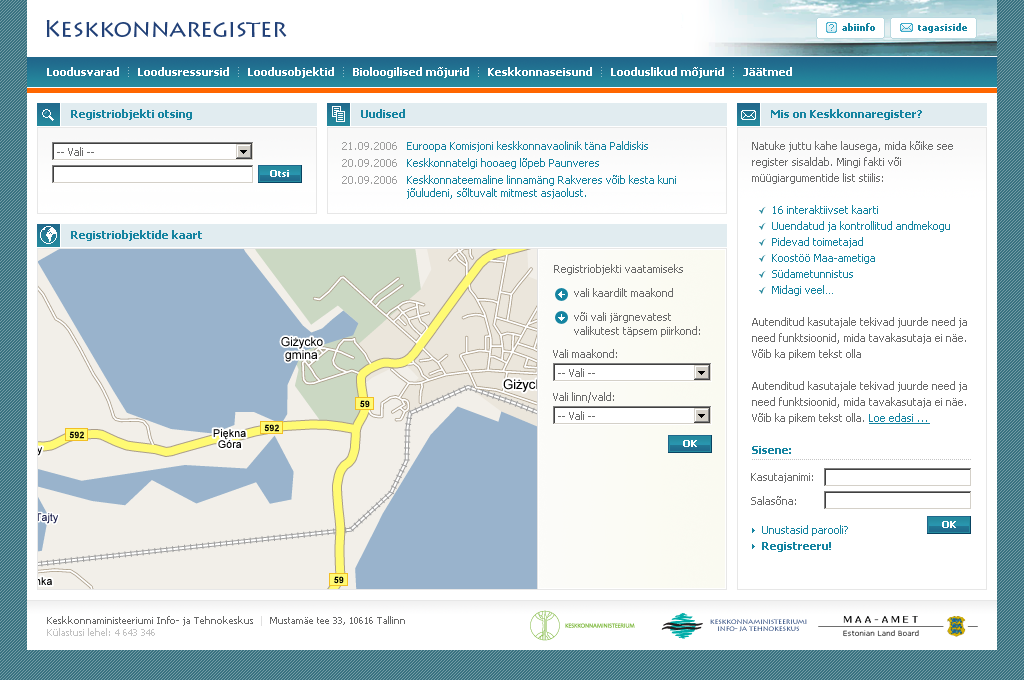Screen dimensions: 1024x680
Task: Click the documents icon beside Uudised
Action: [x=338, y=114]
